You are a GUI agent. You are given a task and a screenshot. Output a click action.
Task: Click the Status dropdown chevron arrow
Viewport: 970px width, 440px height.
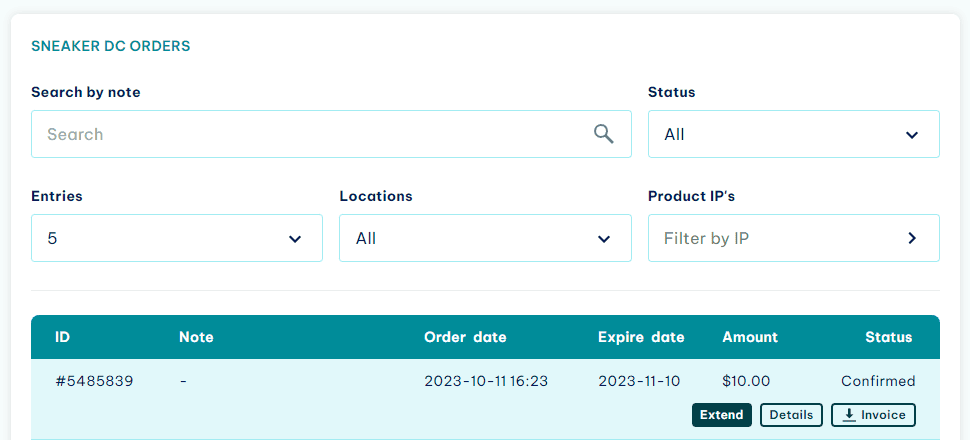pos(912,135)
